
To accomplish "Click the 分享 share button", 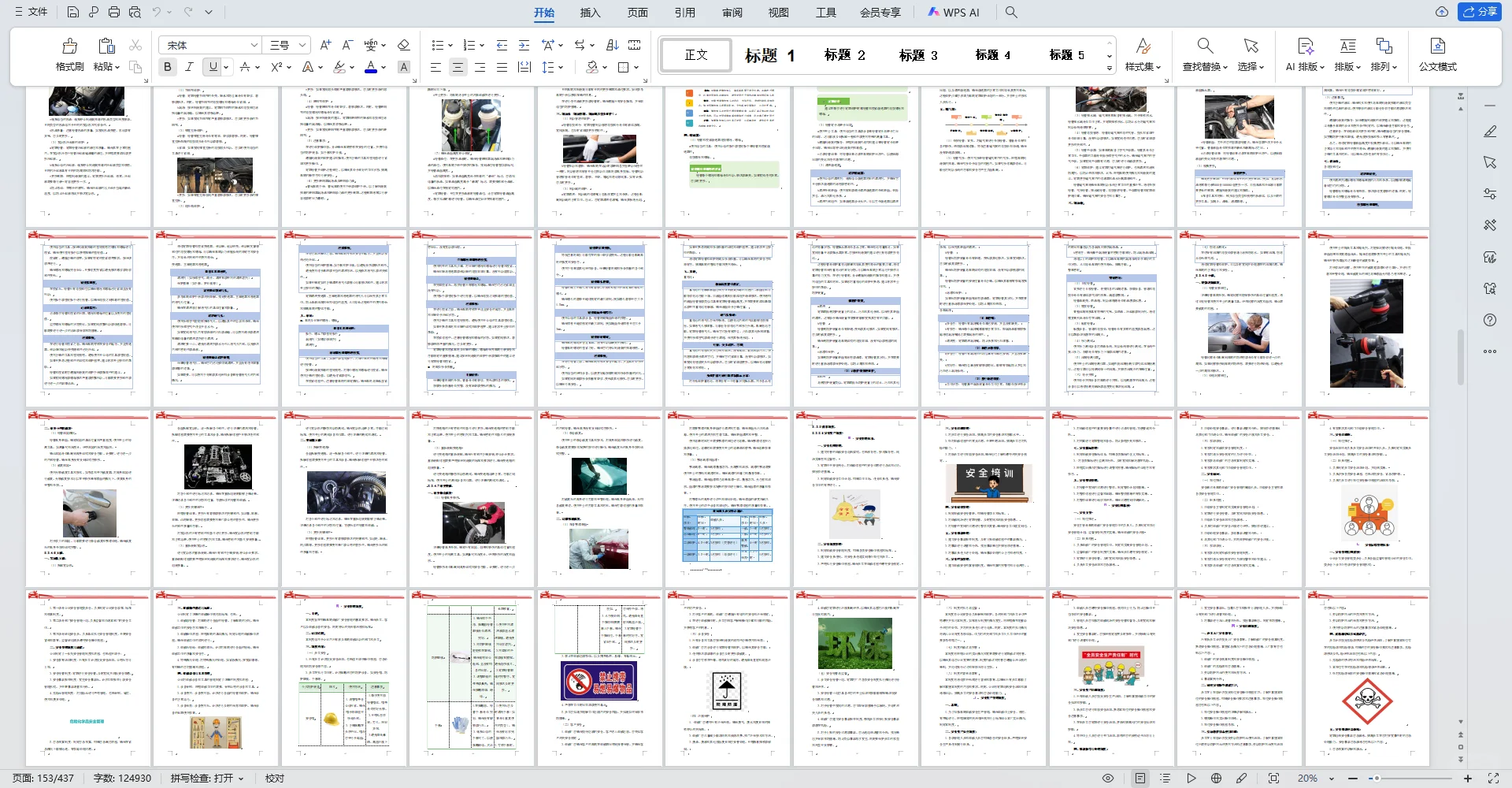I will (x=1480, y=12).
